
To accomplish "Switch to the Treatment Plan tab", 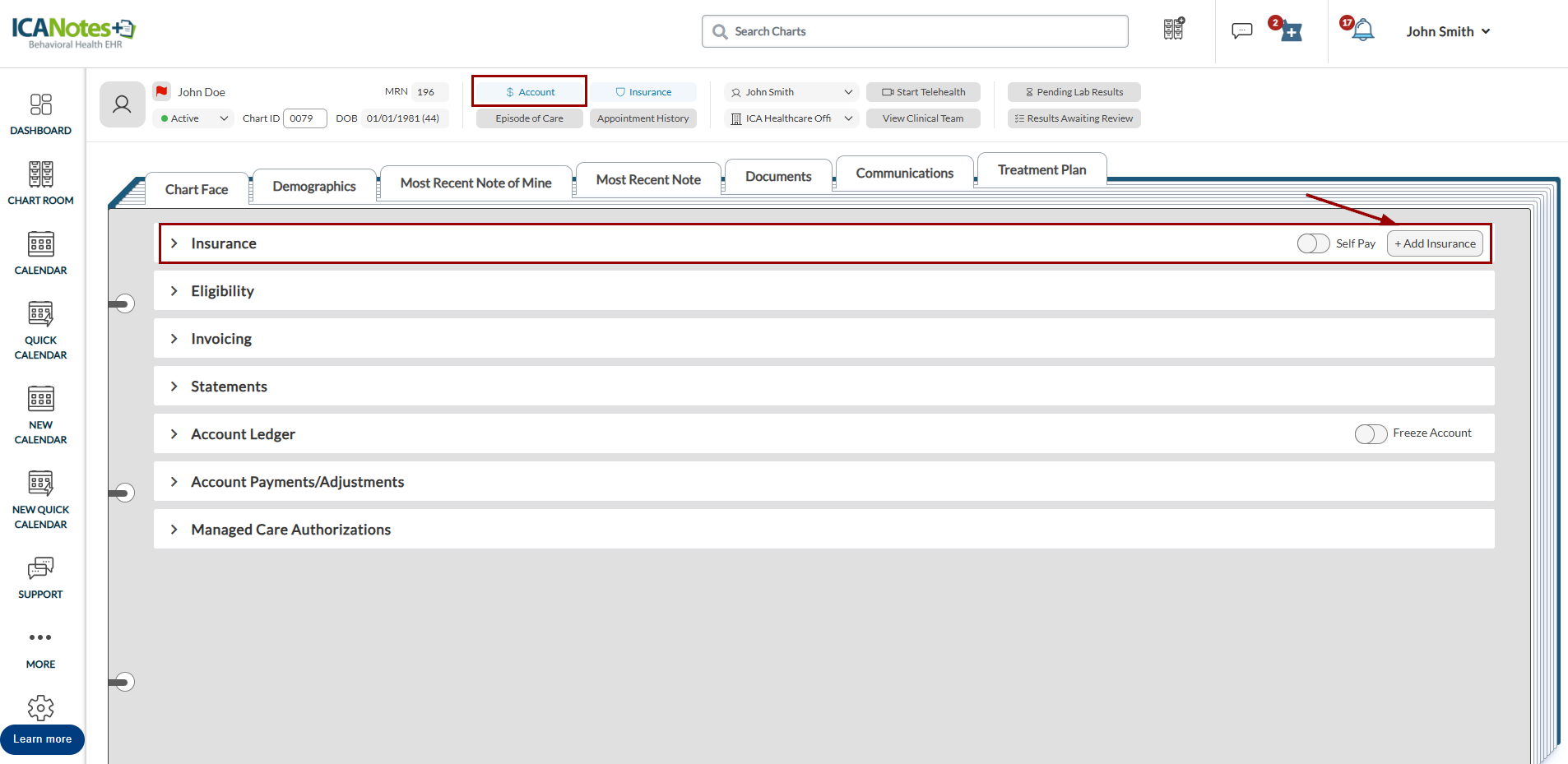I will pos(1041,170).
